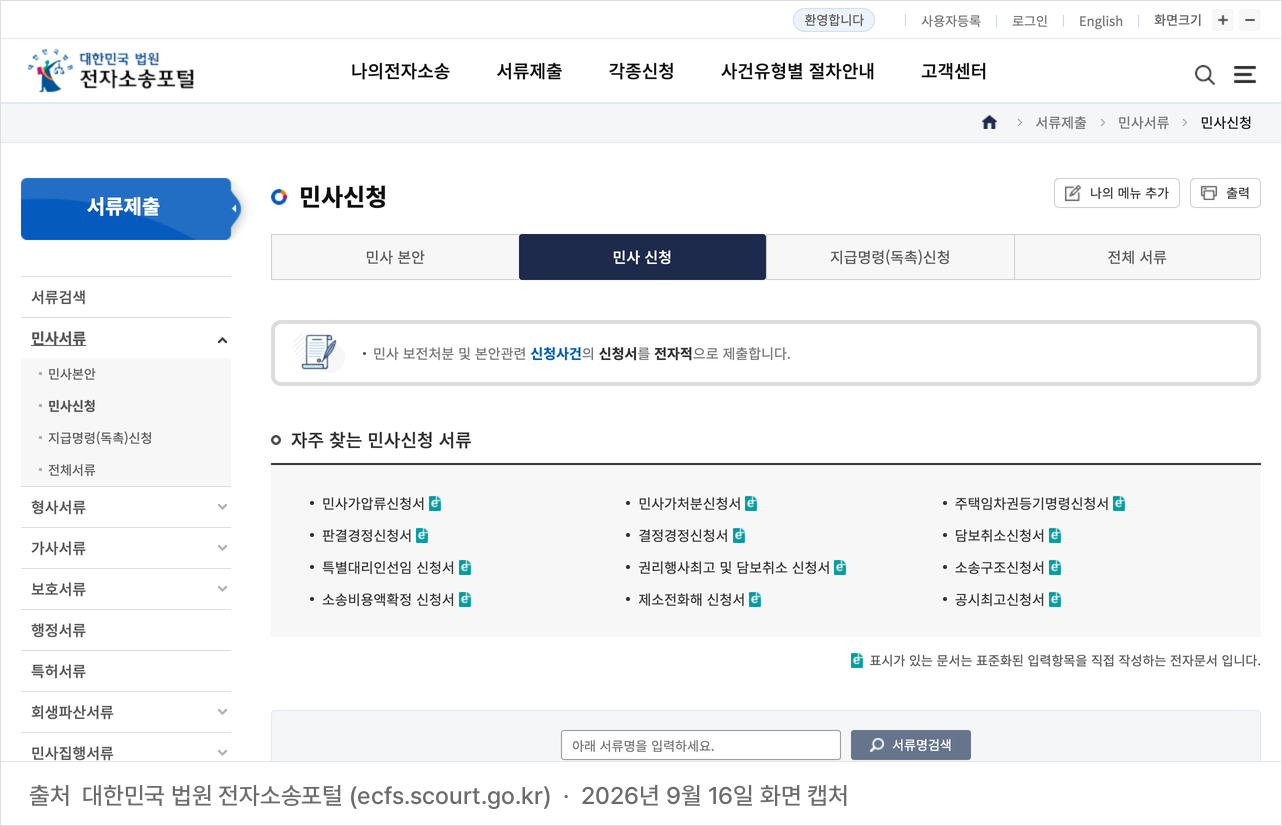Click e-document icon next to 민사가압류신청서
This screenshot has width=1282, height=826.
(435, 503)
